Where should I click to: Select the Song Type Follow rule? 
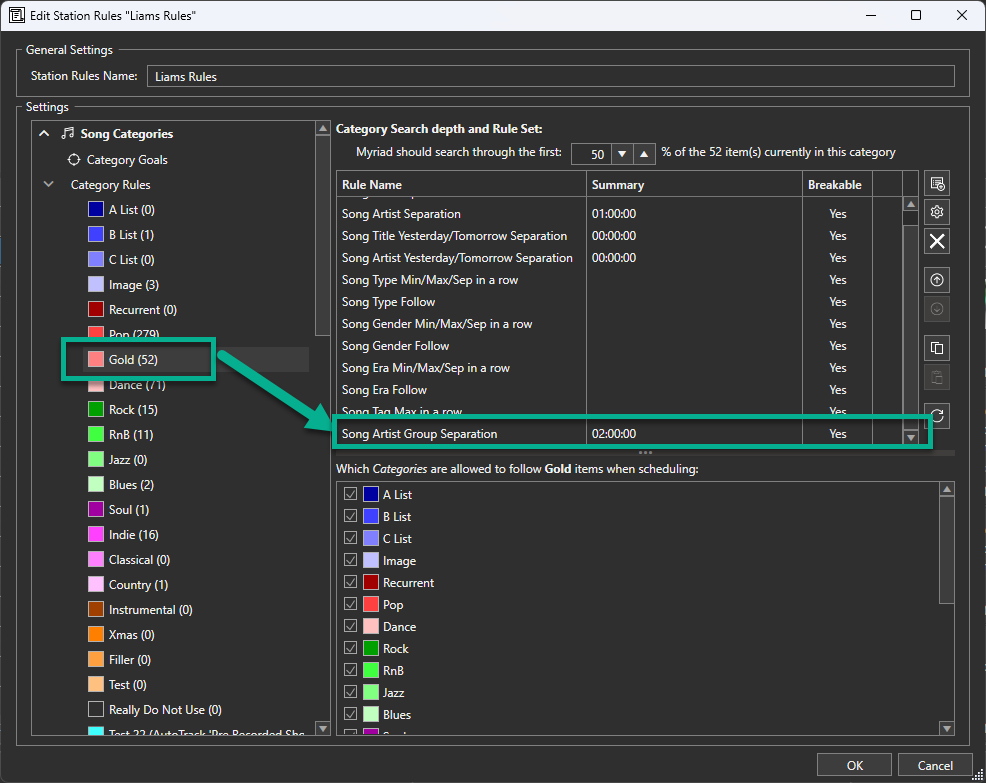(619, 302)
